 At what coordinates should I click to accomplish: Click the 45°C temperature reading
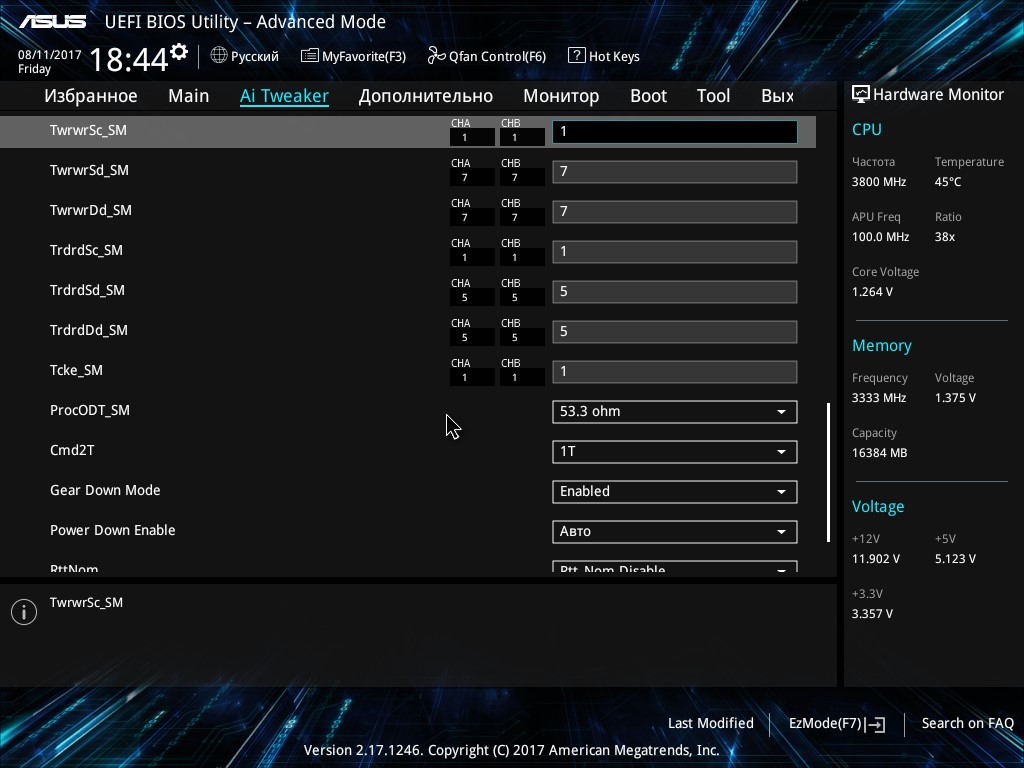click(x=948, y=182)
